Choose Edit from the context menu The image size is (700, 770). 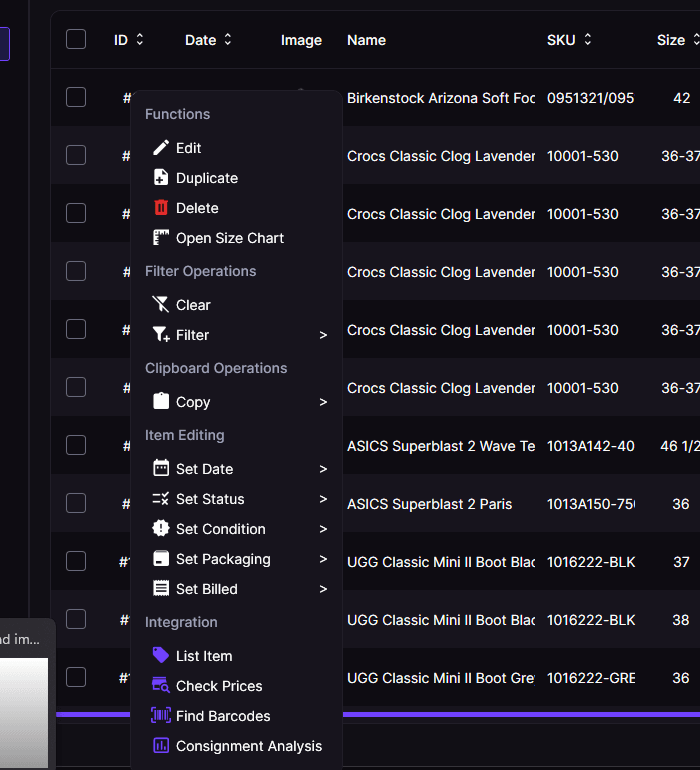[x=236, y=148]
